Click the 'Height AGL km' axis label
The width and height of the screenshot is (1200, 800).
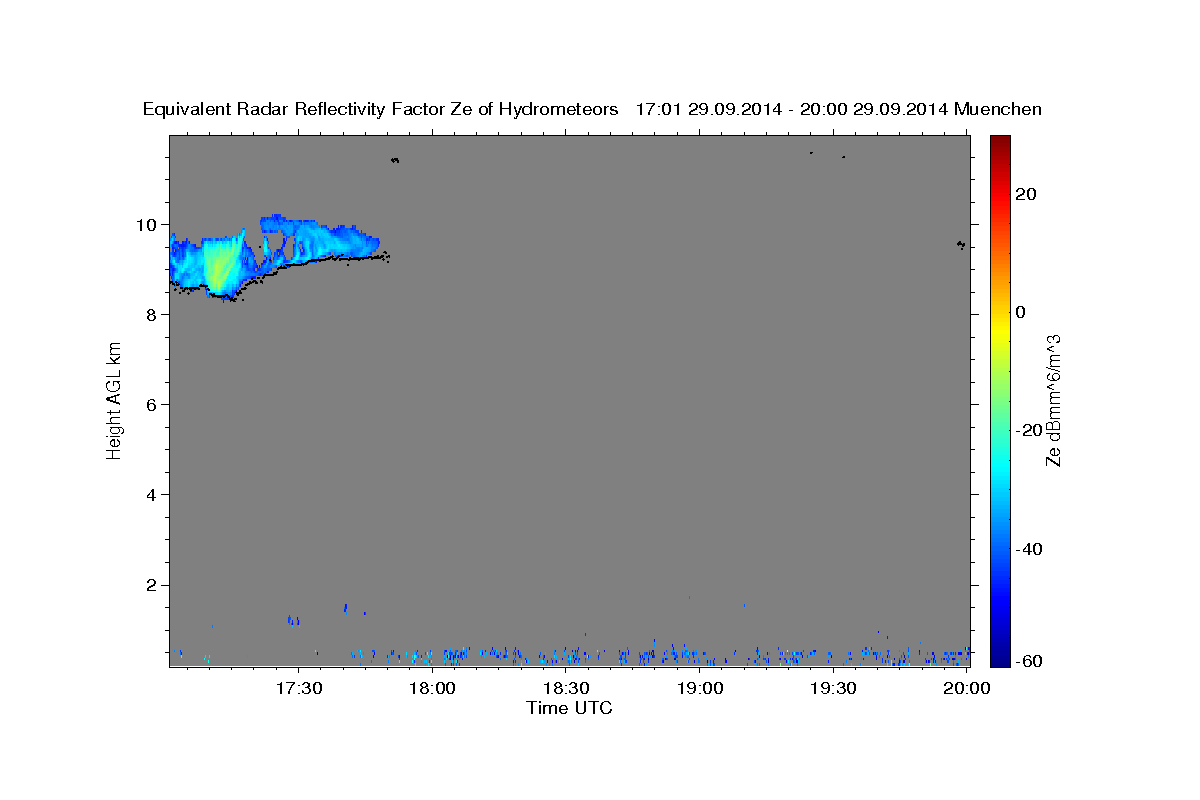pos(114,400)
